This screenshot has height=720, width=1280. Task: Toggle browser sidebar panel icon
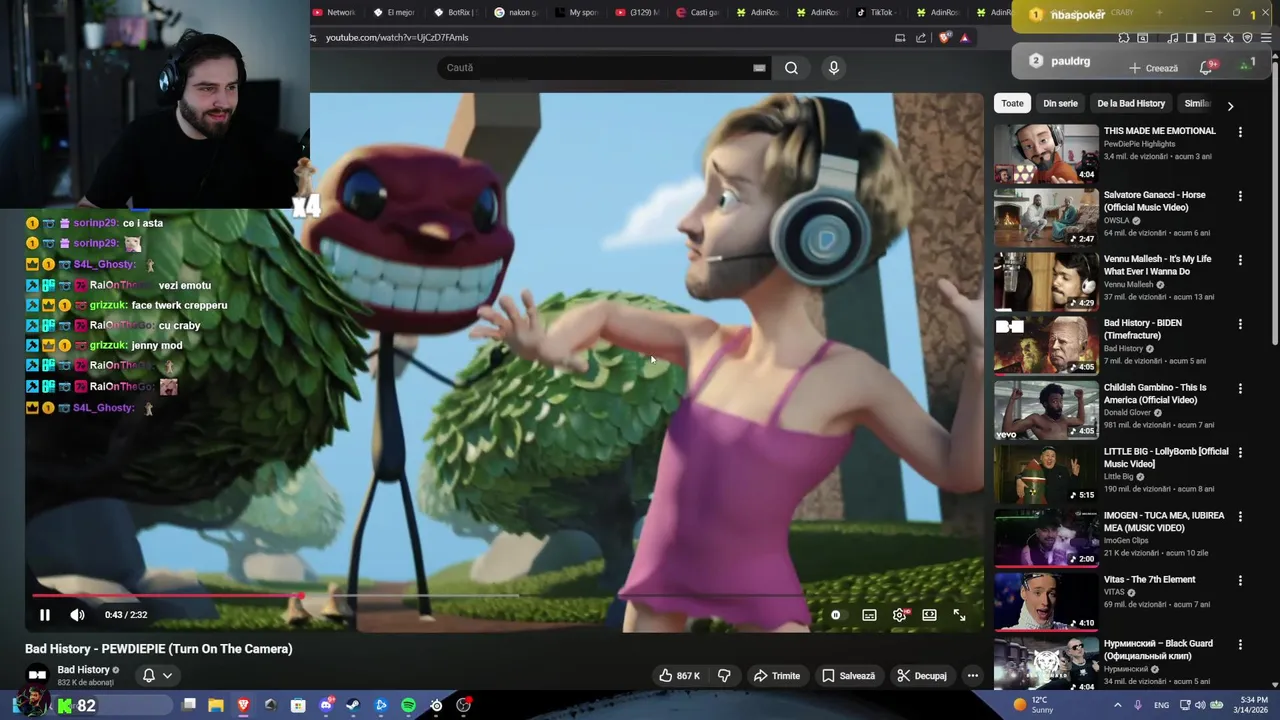click(1191, 38)
